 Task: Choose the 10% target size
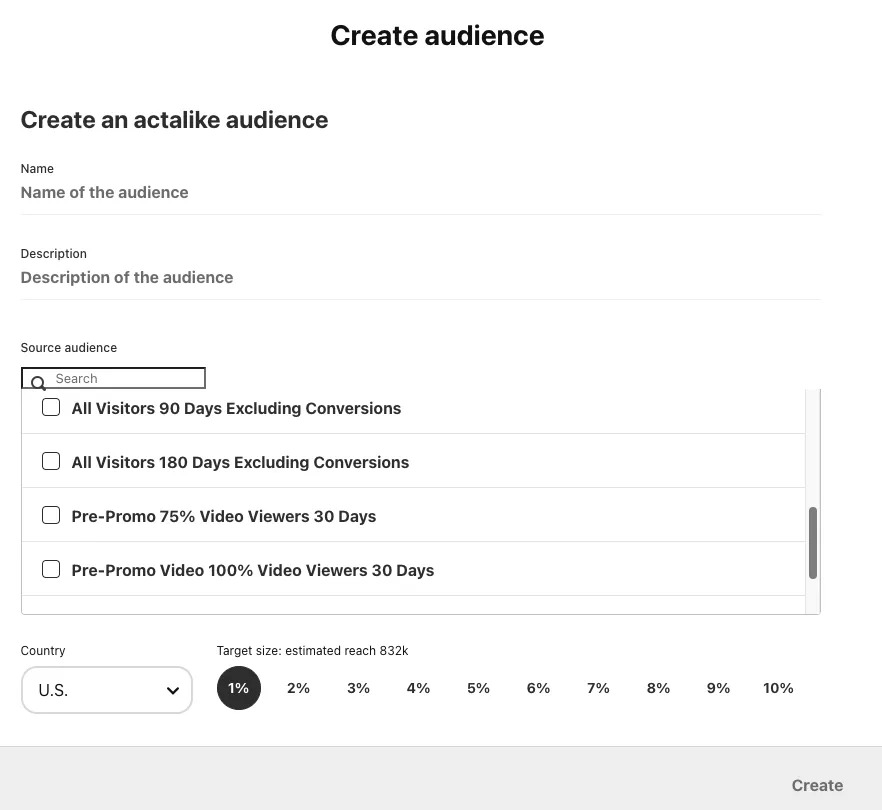pos(778,689)
